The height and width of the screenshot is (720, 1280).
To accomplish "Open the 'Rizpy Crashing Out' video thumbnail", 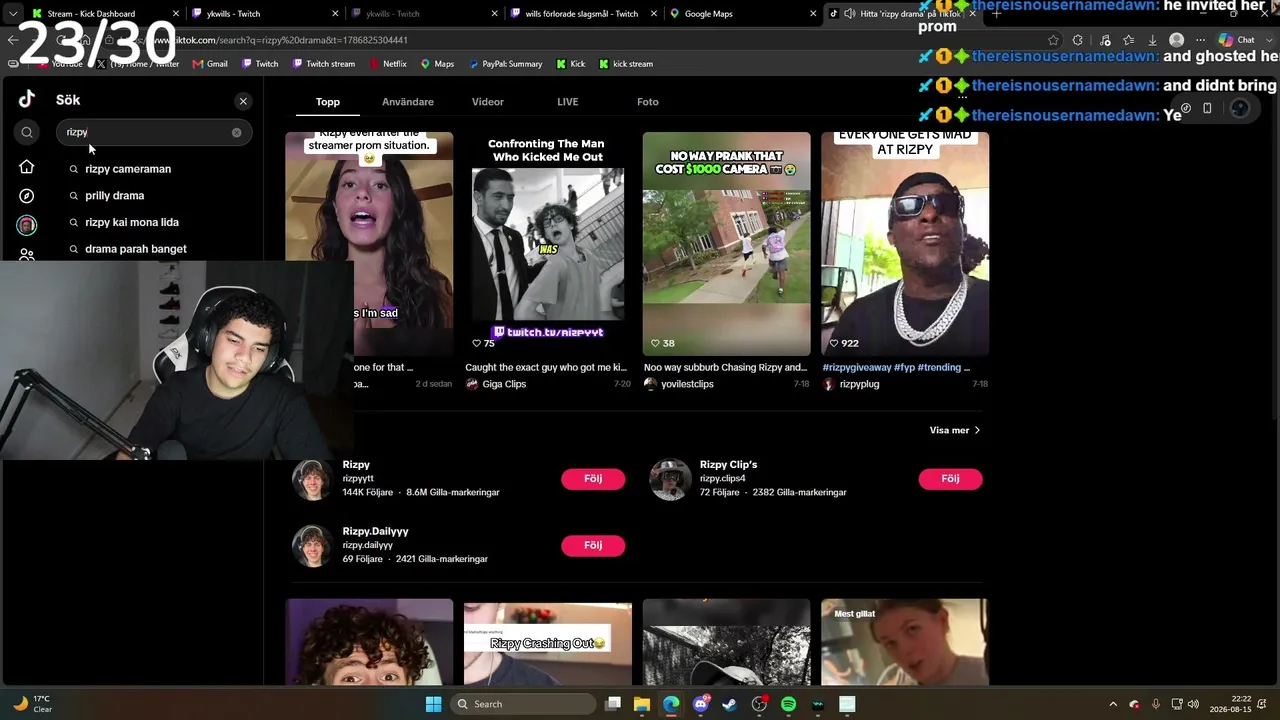I will click(548, 642).
